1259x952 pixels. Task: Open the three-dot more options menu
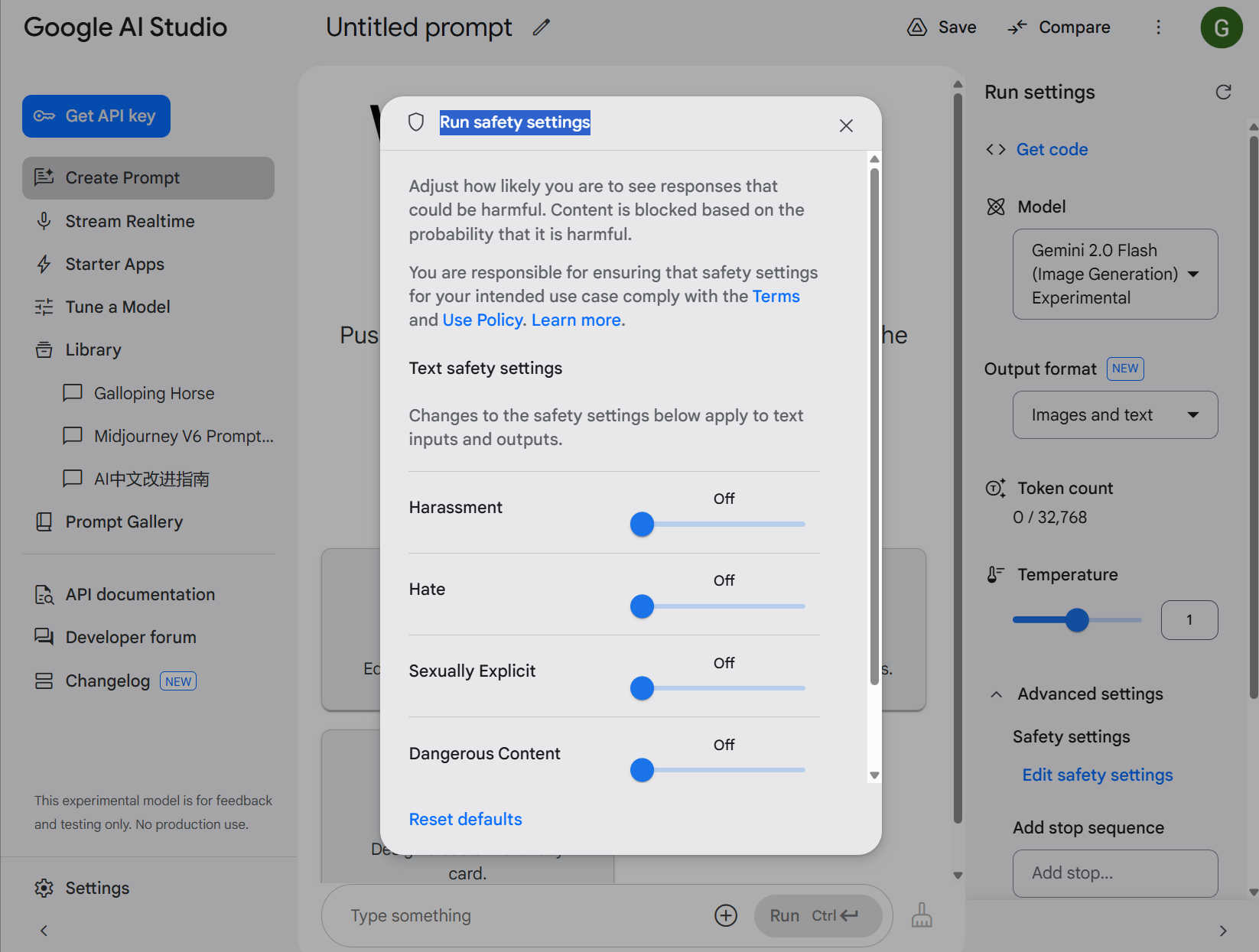tap(1158, 28)
